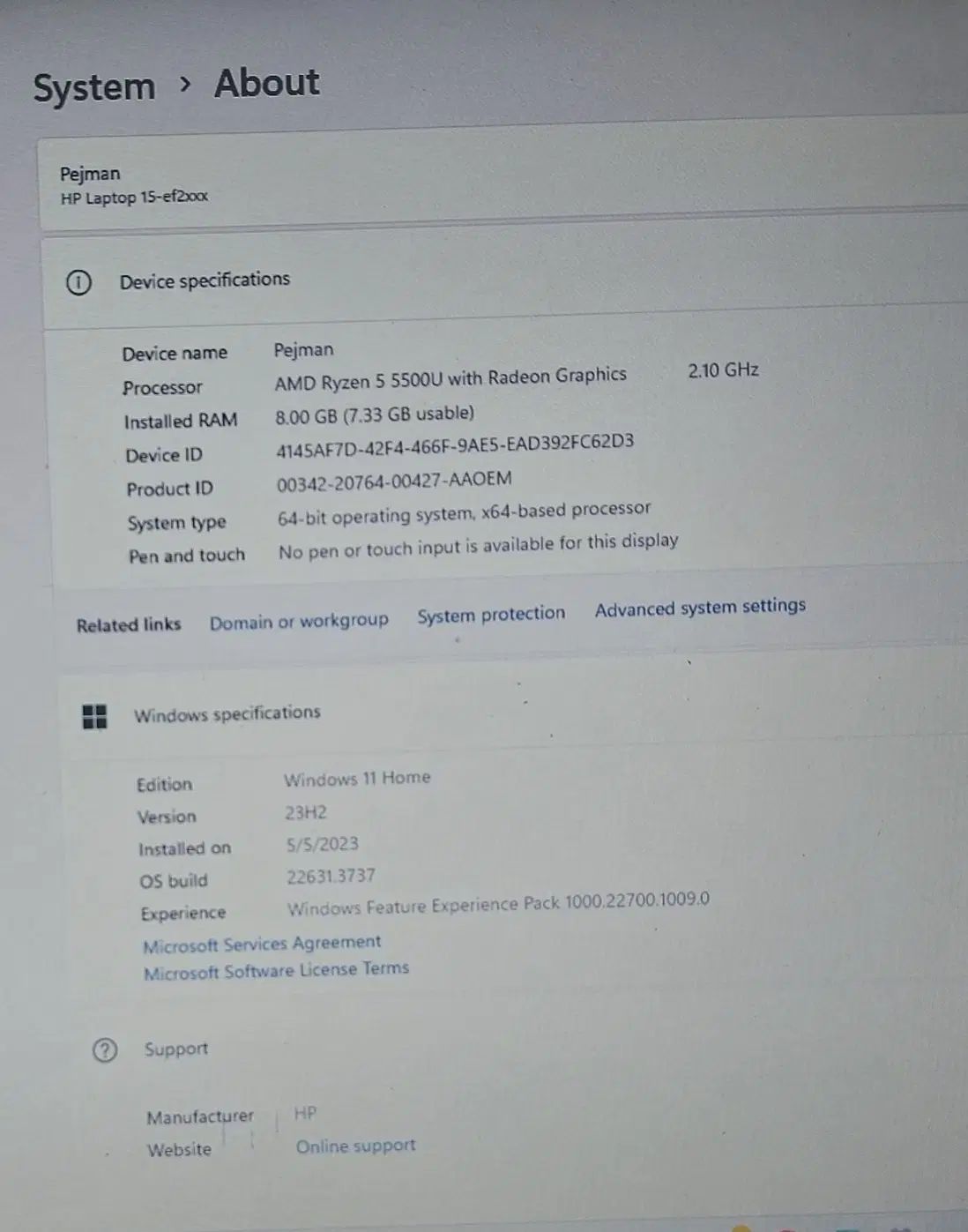Open System protection link
968x1232 pixels.
[x=491, y=615]
